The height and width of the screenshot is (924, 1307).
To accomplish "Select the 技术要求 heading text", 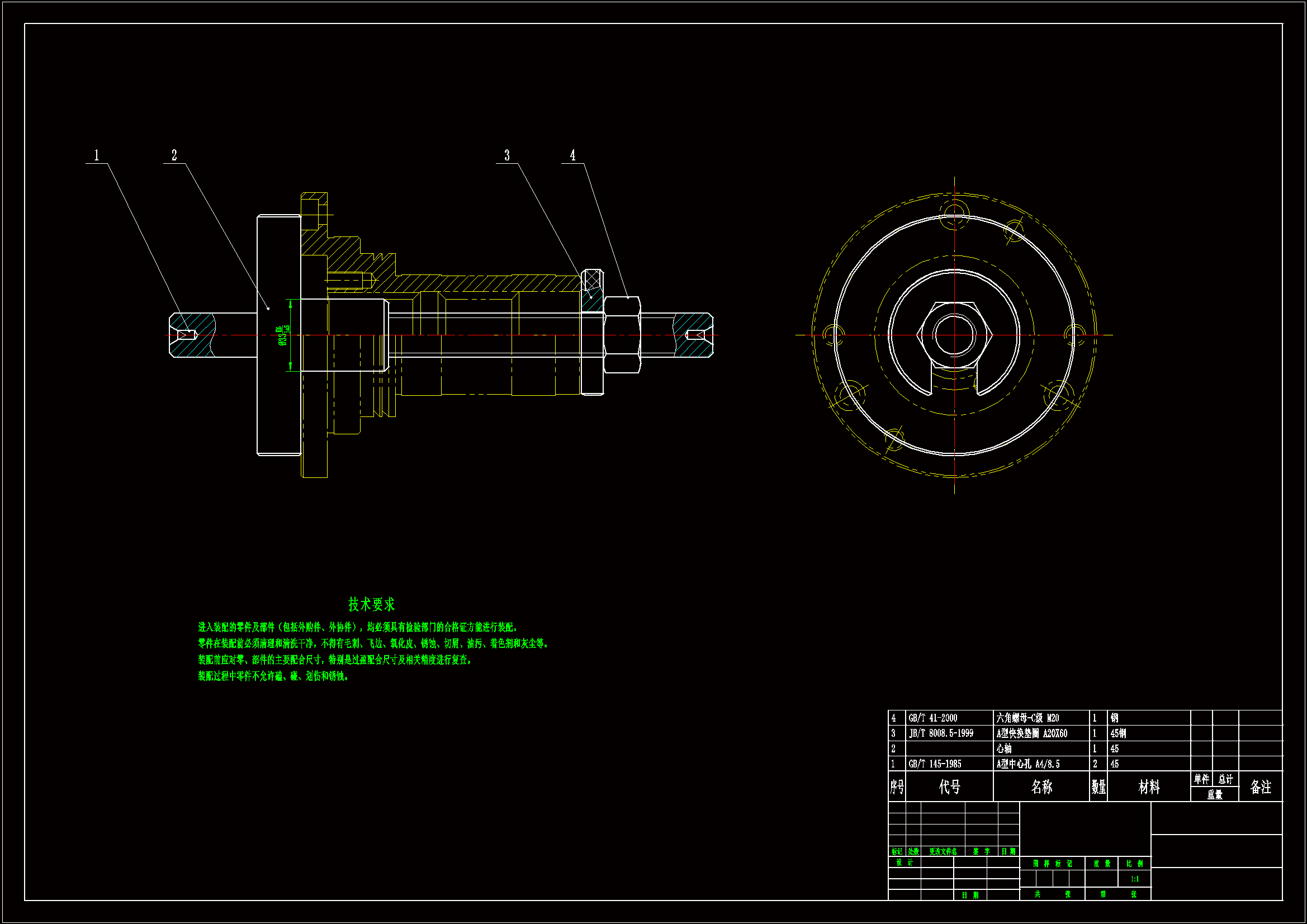I will (x=371, y=605).
